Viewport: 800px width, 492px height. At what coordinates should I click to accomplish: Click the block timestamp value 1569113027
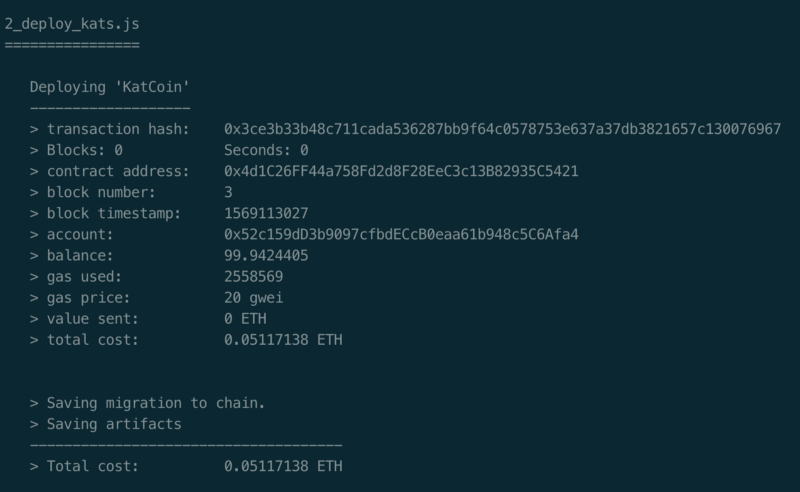(266, 213)
